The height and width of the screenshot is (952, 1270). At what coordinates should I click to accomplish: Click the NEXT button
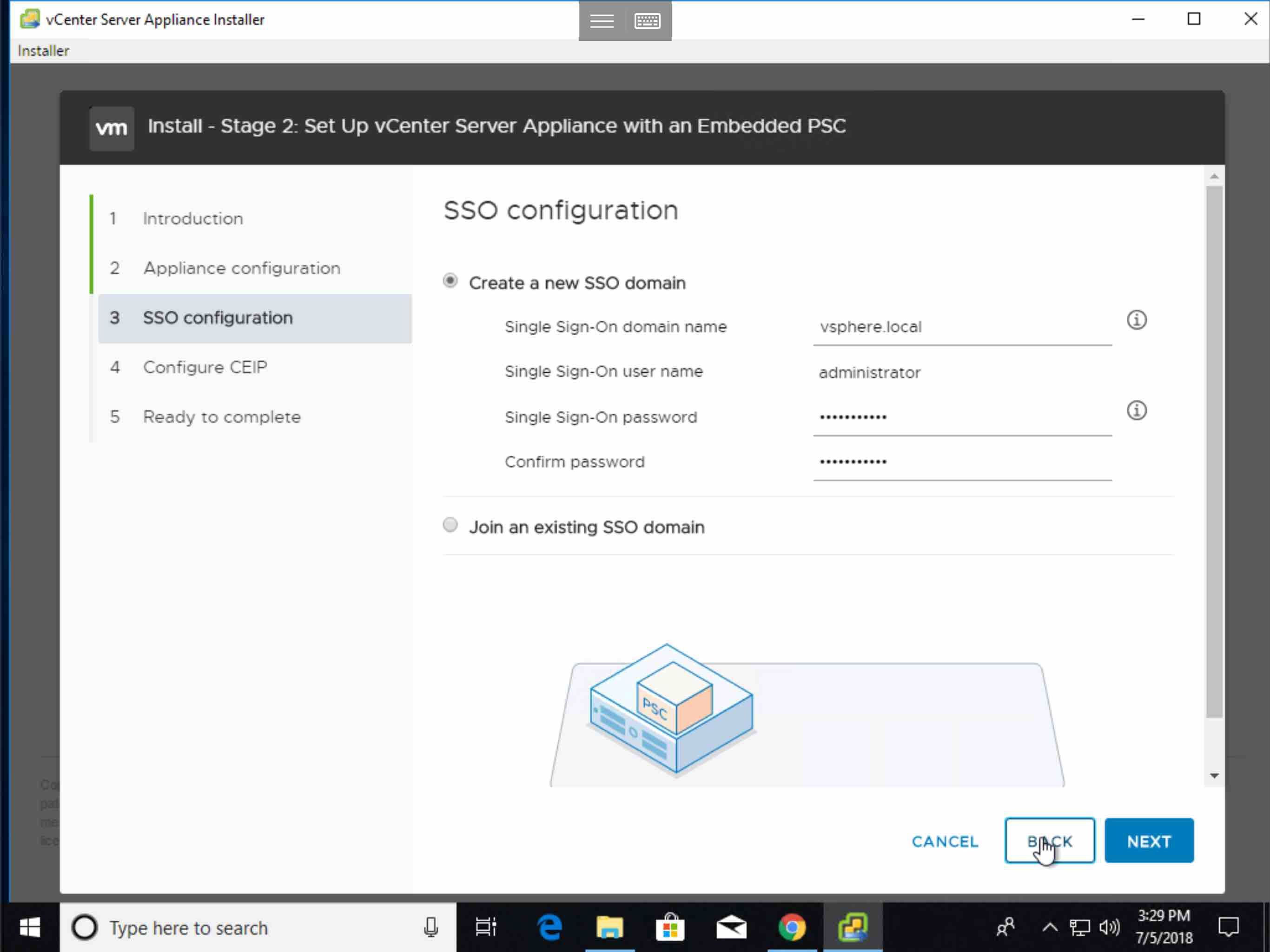point(1149,841)
